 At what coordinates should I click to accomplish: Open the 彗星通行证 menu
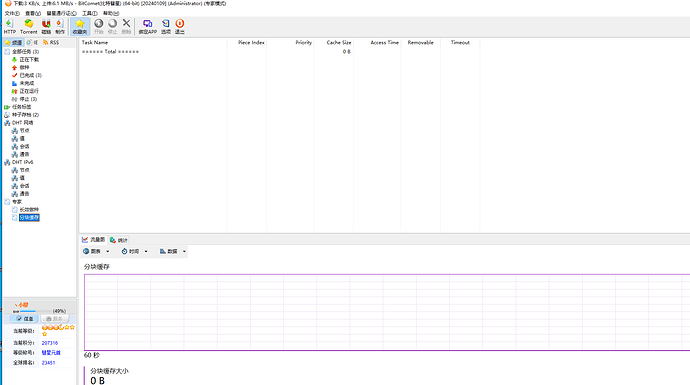(61, 13)
